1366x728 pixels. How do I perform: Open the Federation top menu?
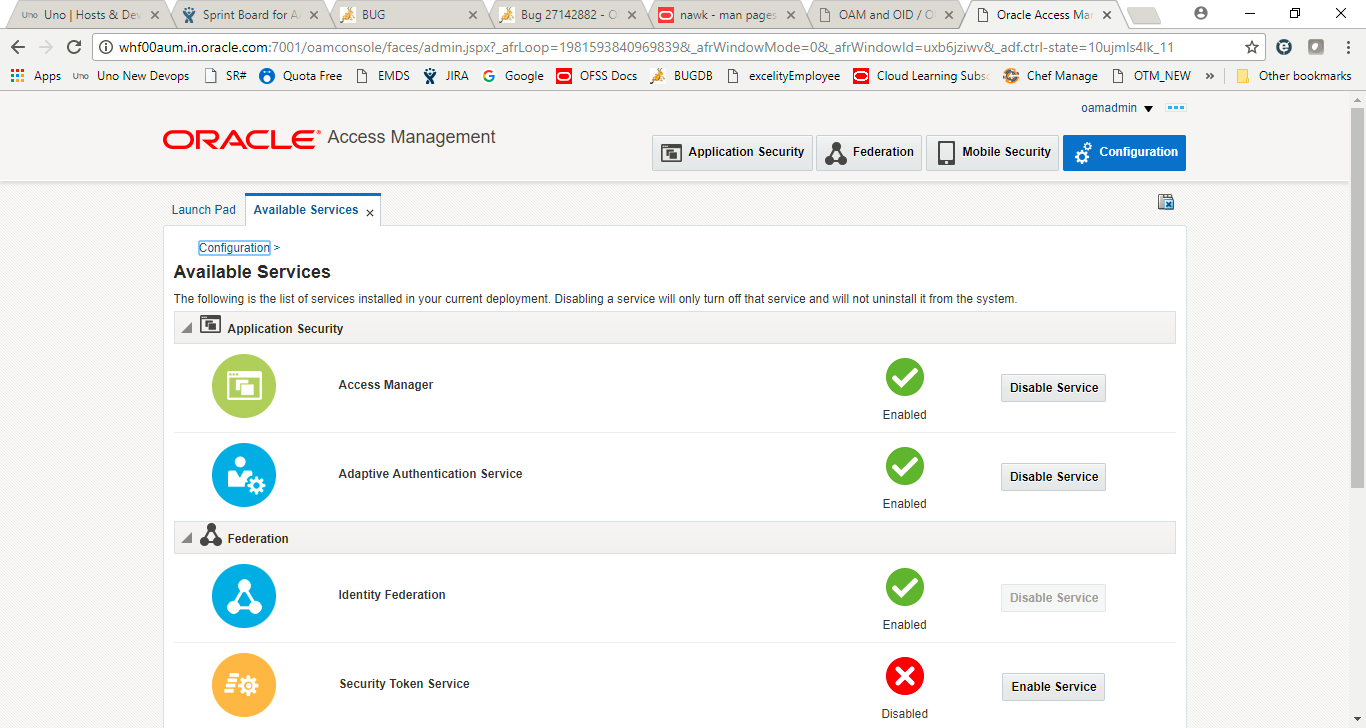[x=869, y=153]
